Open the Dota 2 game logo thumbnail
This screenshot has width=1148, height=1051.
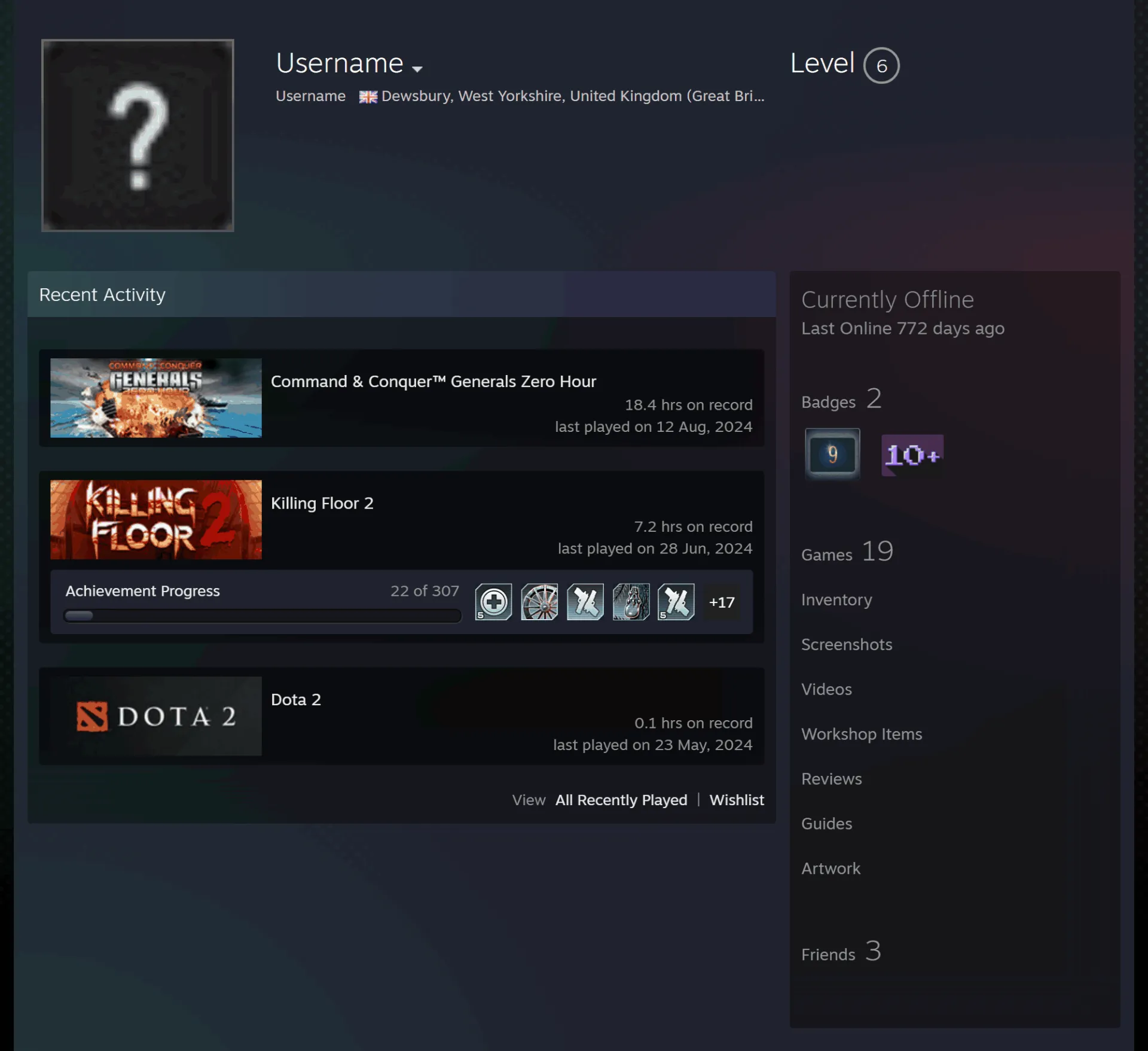click(156, 716)
